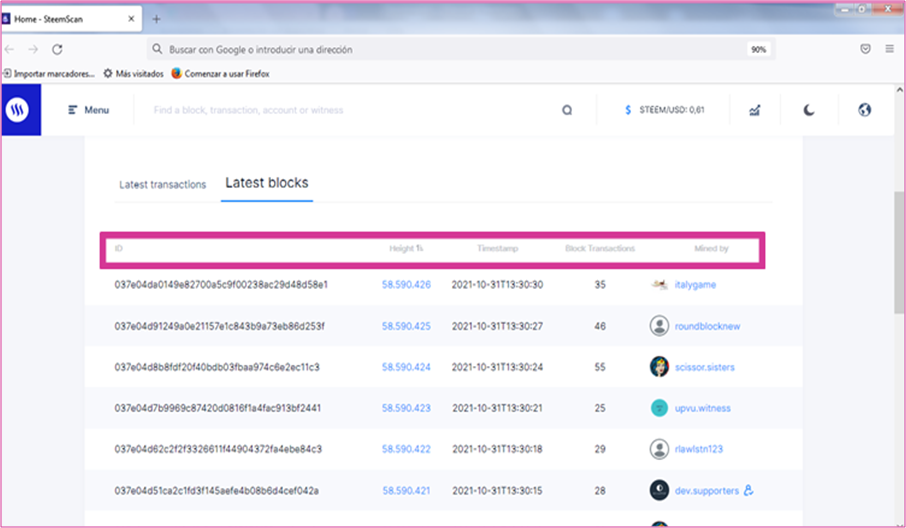
Task: Click upvu.witness teal avatar
Action: 659,408
